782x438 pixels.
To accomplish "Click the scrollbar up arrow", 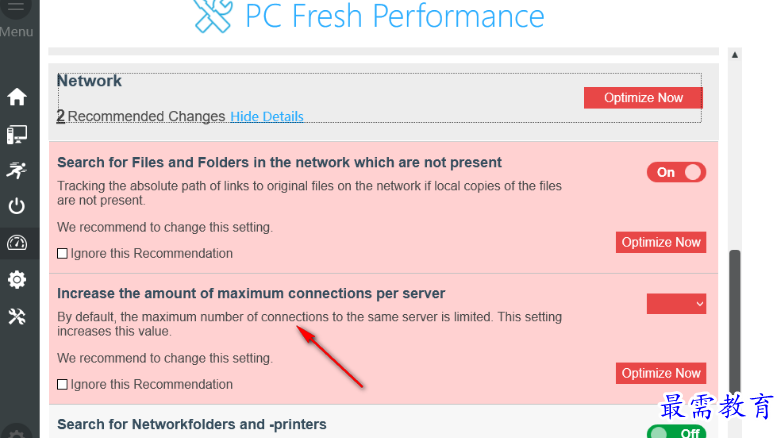I will (735, 55).
